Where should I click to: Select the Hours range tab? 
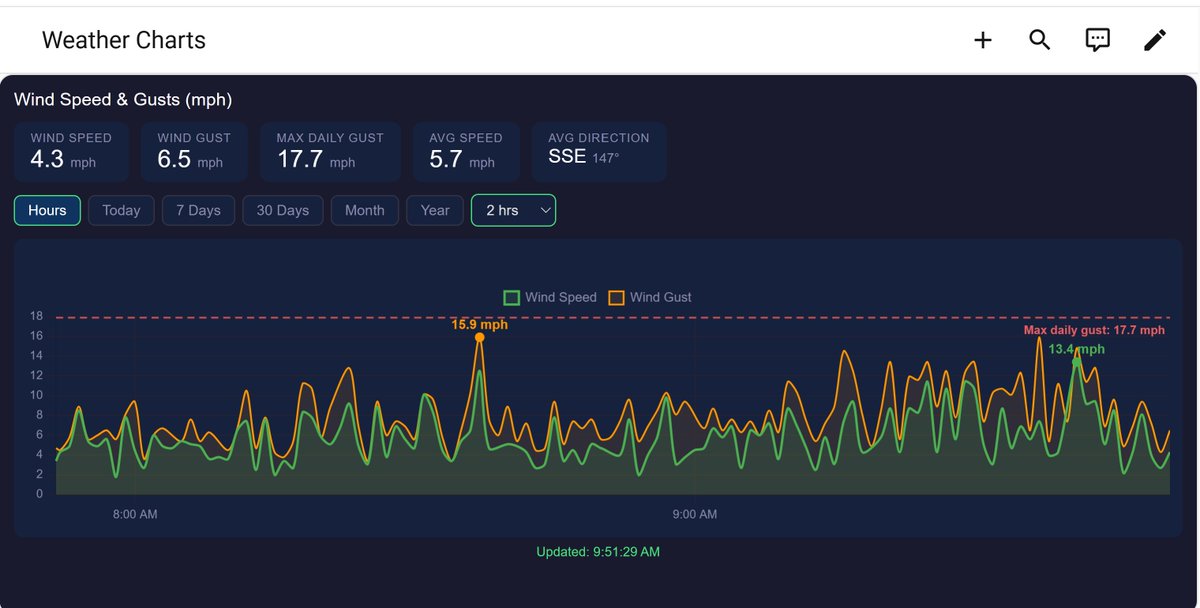[47, 210]
